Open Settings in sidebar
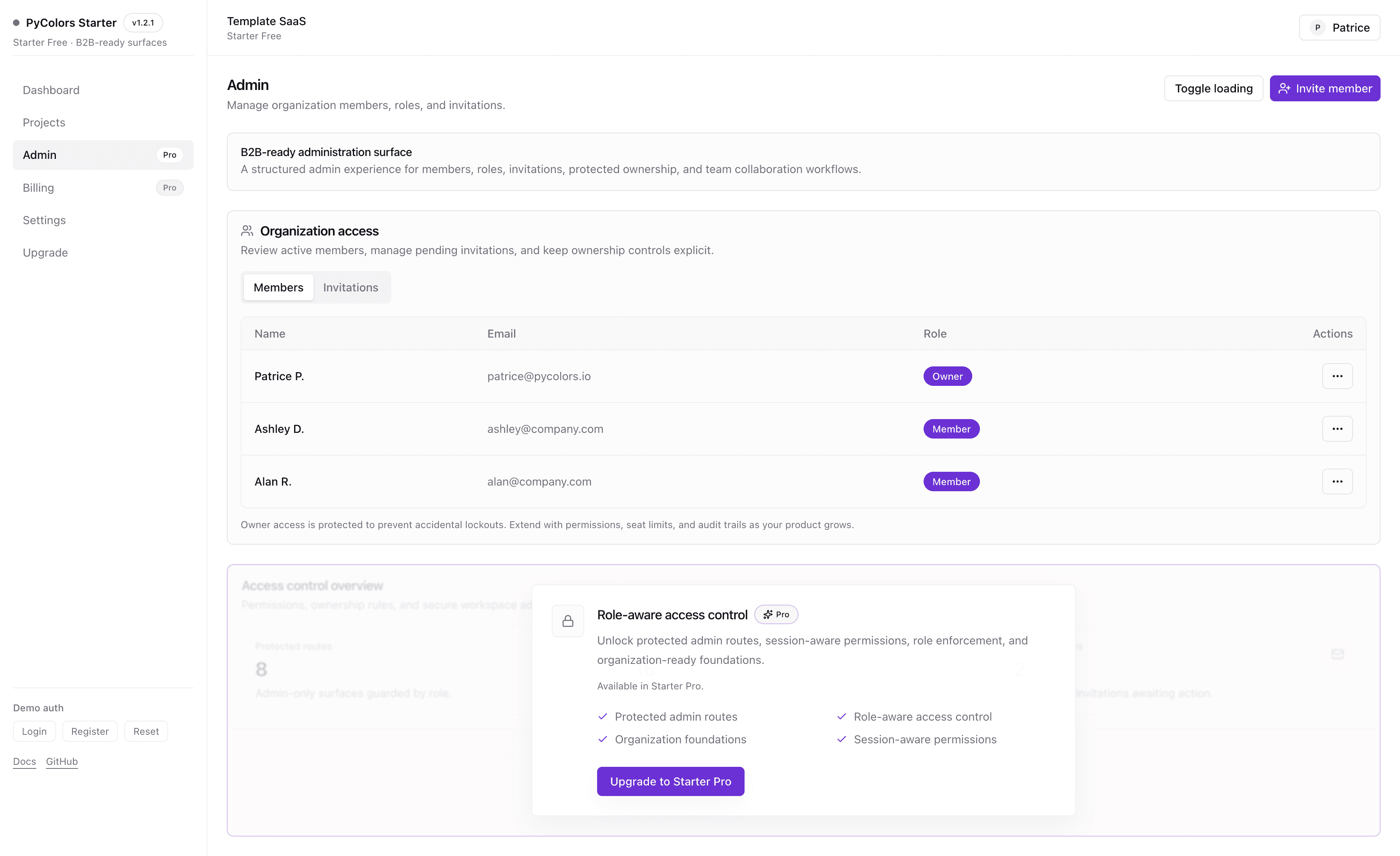 [103, 220]
